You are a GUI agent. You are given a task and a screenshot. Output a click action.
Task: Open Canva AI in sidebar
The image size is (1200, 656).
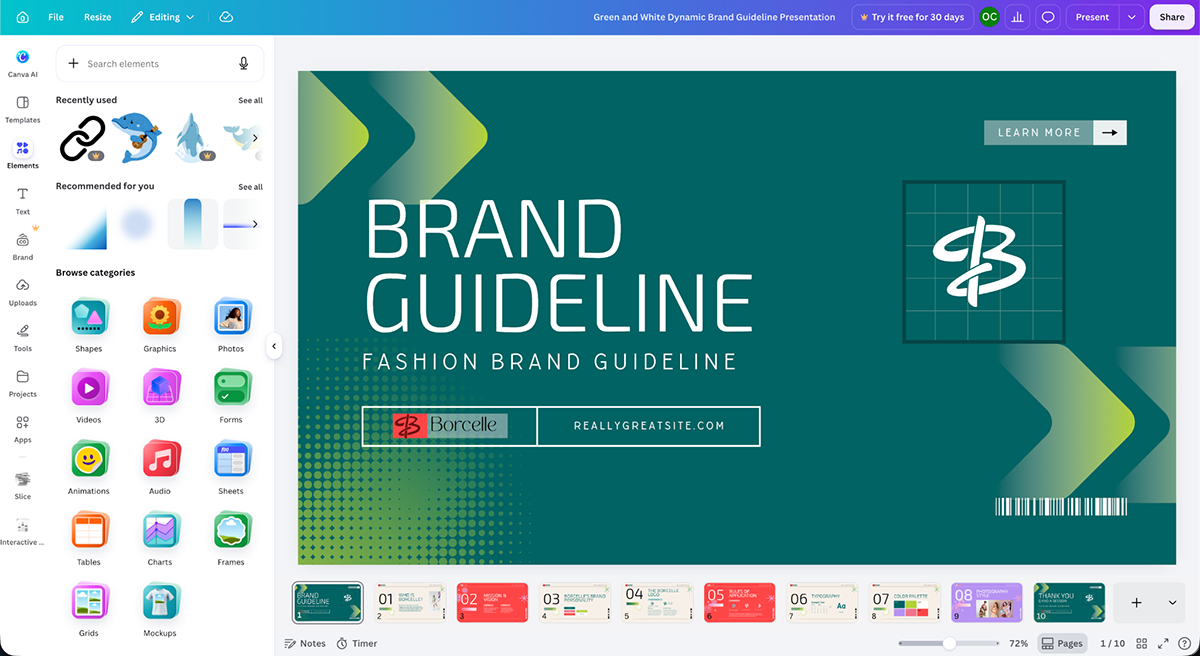pyautogui.click(x=22, y=63)
